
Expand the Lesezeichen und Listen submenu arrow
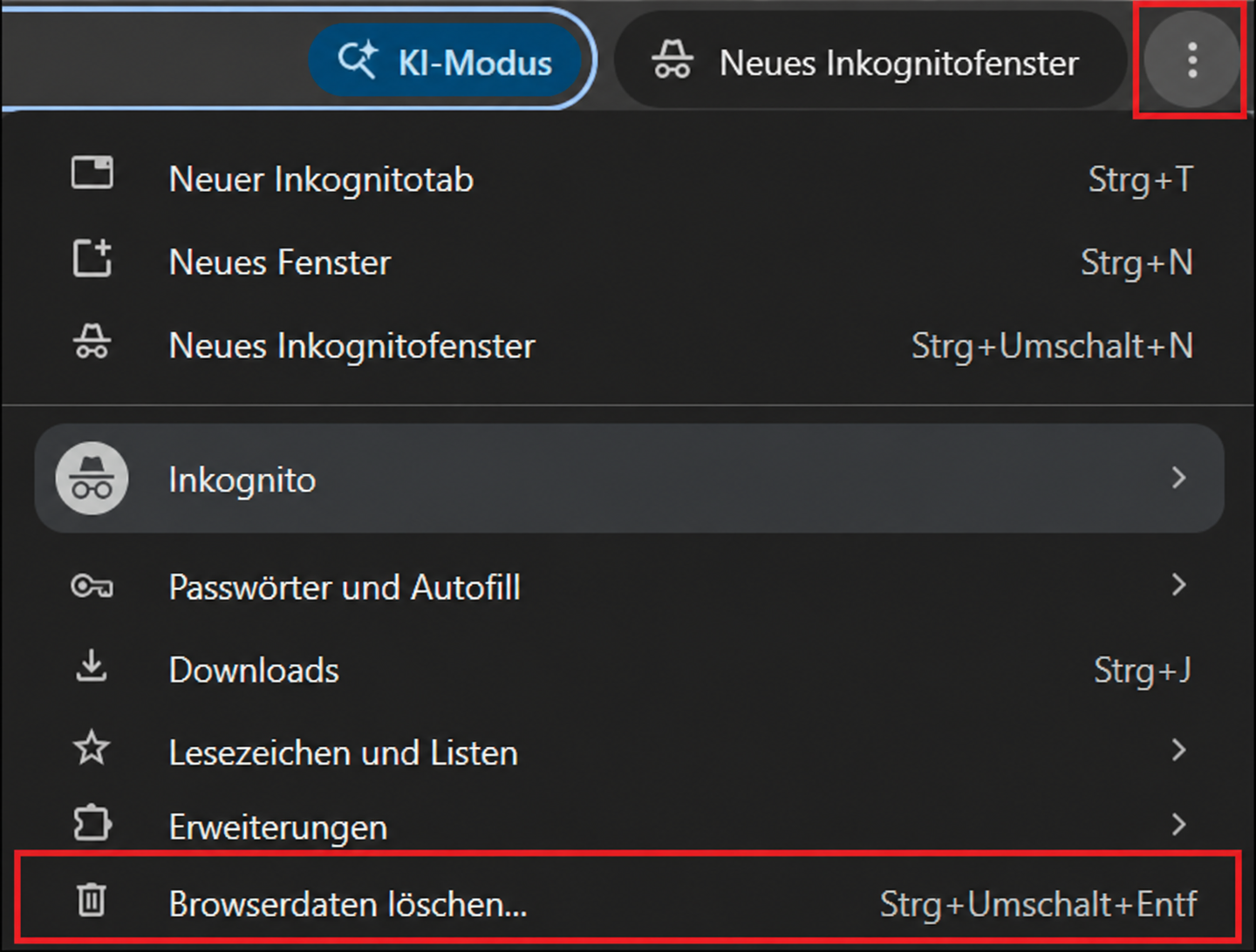[1179, 750]
